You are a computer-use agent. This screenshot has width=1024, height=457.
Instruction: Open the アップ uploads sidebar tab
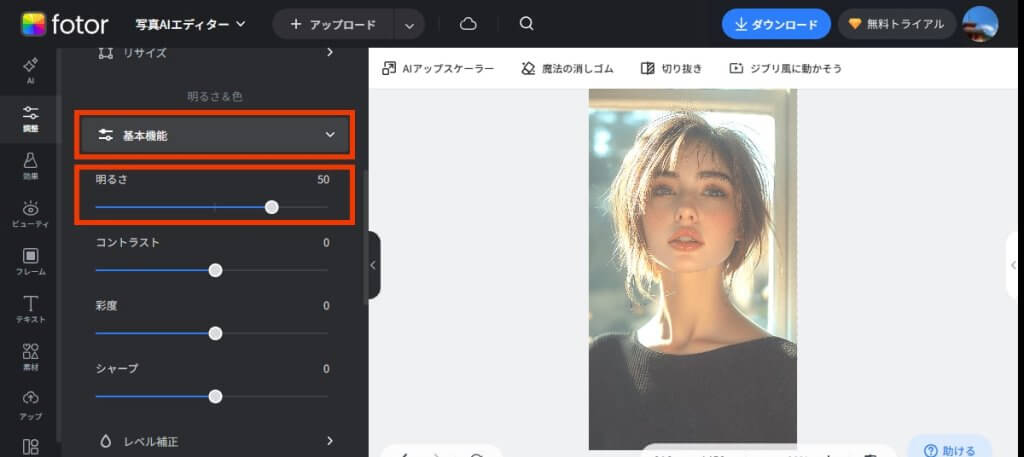(30, 405)
